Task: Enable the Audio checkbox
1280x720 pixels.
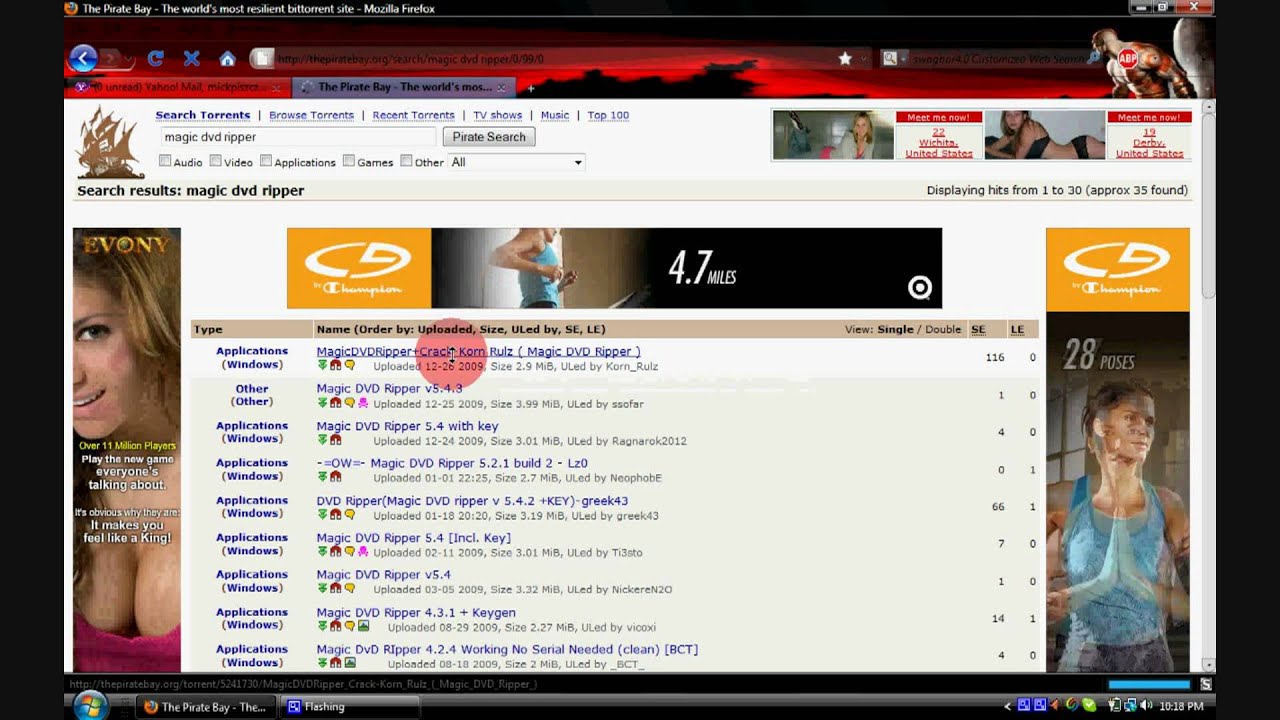Action: tap(165, 161)
